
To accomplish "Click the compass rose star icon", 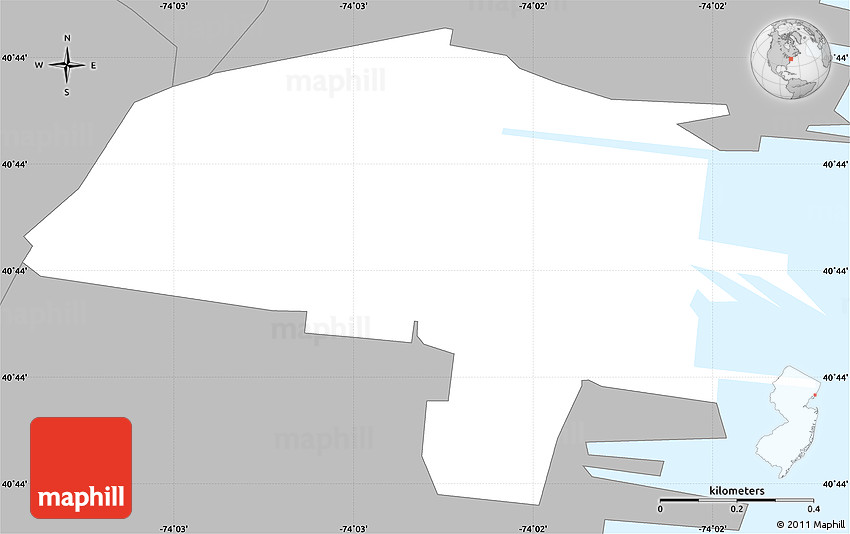I will click(x=67, y=66).
